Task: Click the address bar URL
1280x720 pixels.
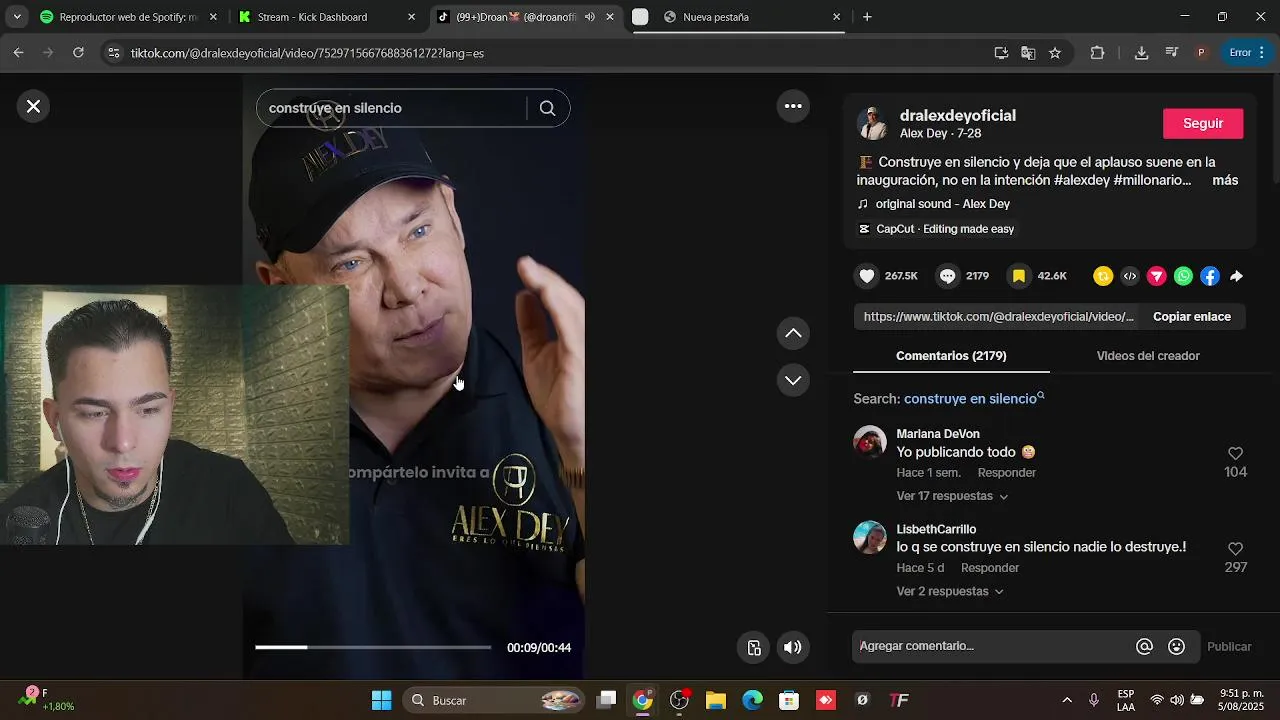Action: [307, 53]
